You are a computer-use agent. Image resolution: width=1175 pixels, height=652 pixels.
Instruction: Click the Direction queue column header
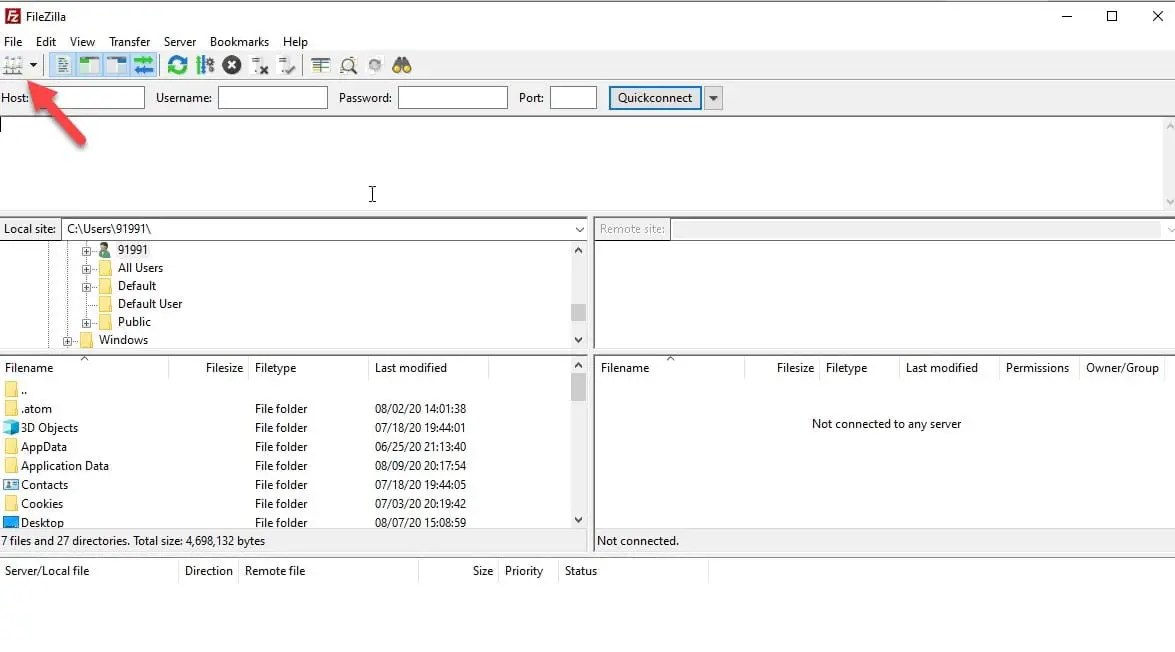pyautogui.click(x=208, y=571)
